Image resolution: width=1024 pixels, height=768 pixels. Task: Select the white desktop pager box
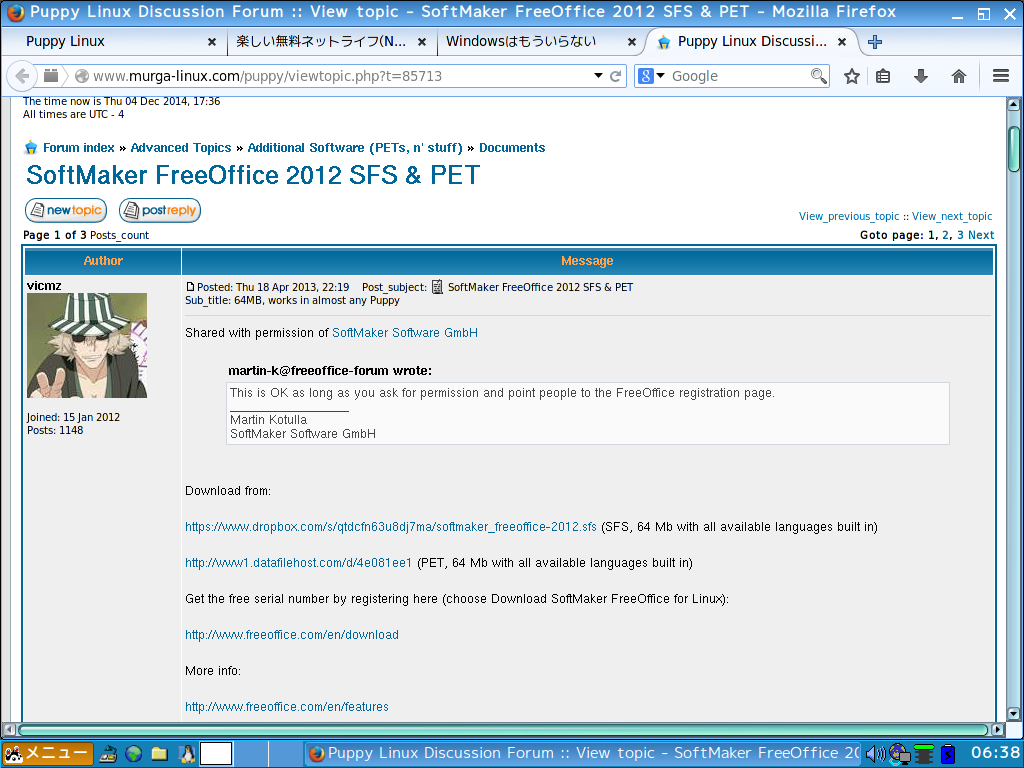[216, 754]
